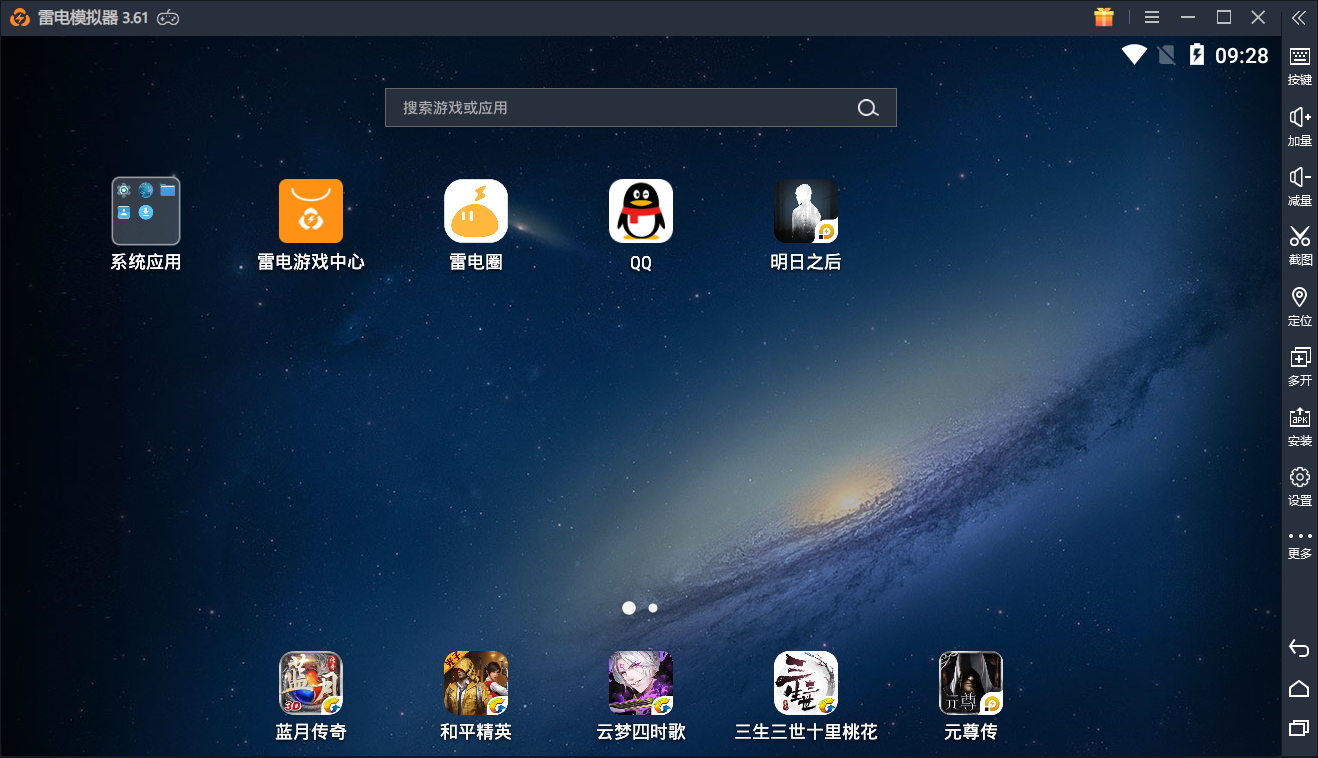This screenshot has width=1318, height=758.
Task: Switch to second home page dot
Action: [x=653, y=607]
